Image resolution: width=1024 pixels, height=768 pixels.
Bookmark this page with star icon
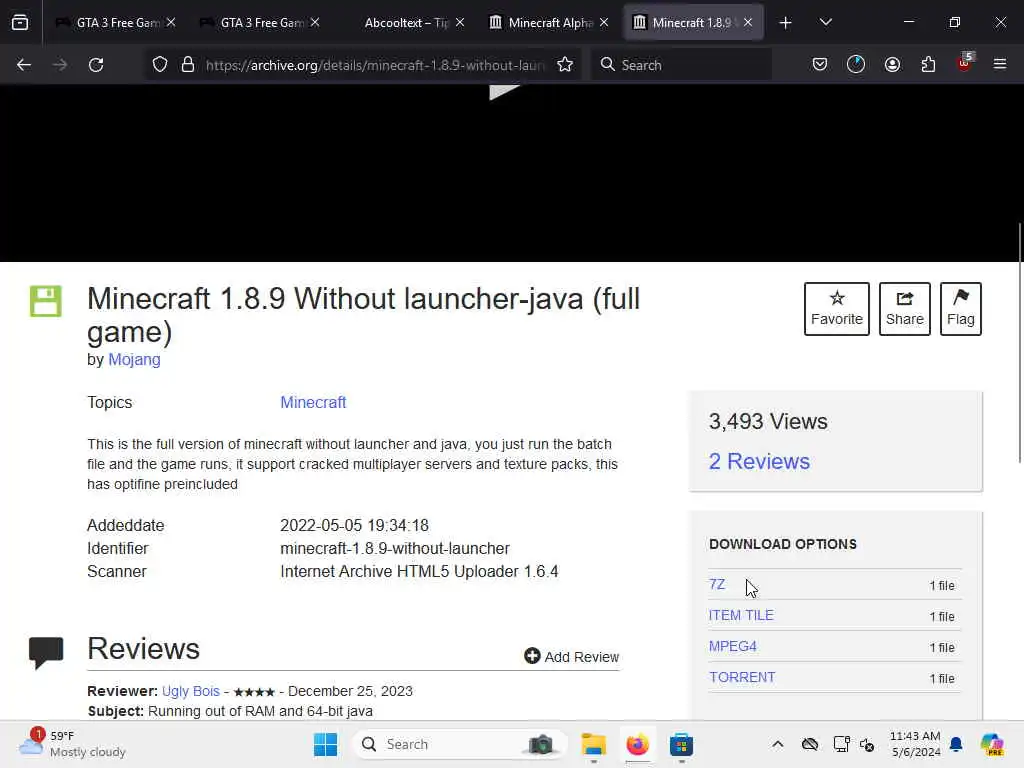565,65
